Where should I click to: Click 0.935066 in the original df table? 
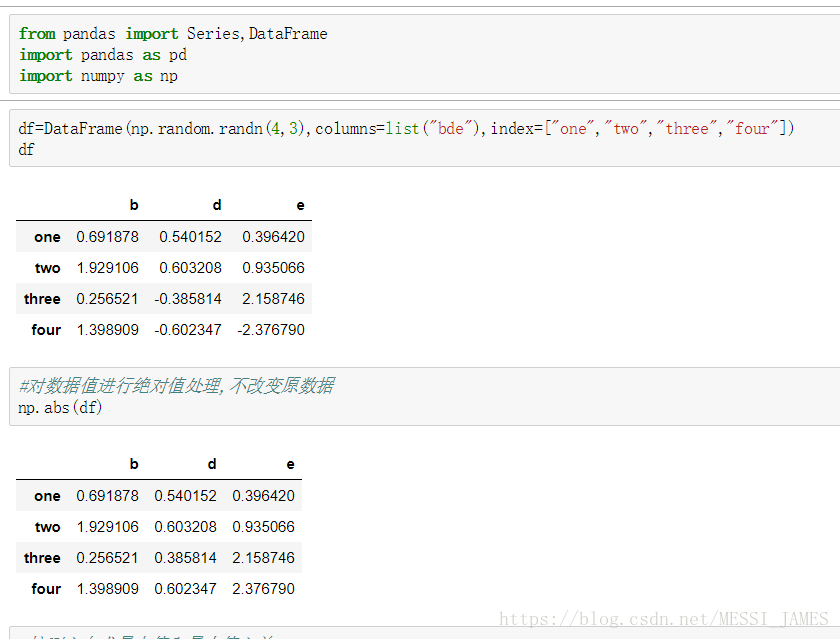tap(273, 268)
